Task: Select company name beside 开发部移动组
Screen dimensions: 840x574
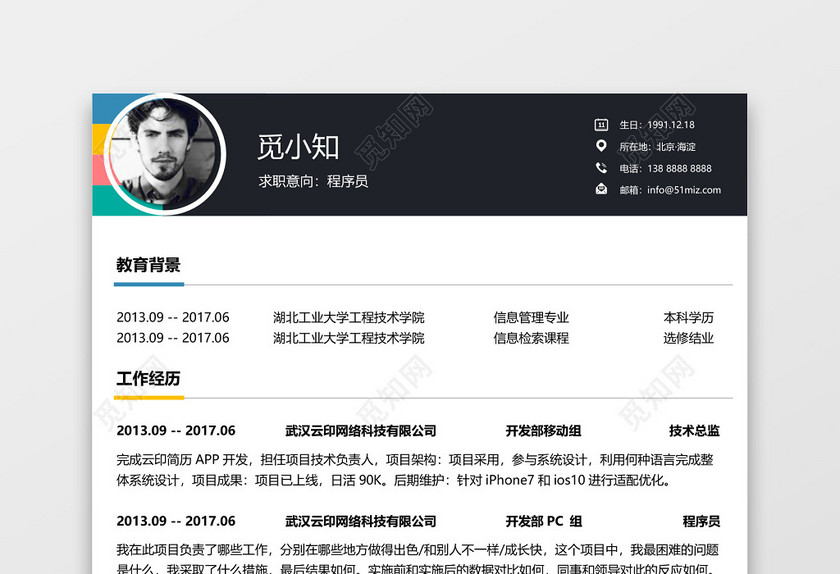Action: [x=361, y=431]
